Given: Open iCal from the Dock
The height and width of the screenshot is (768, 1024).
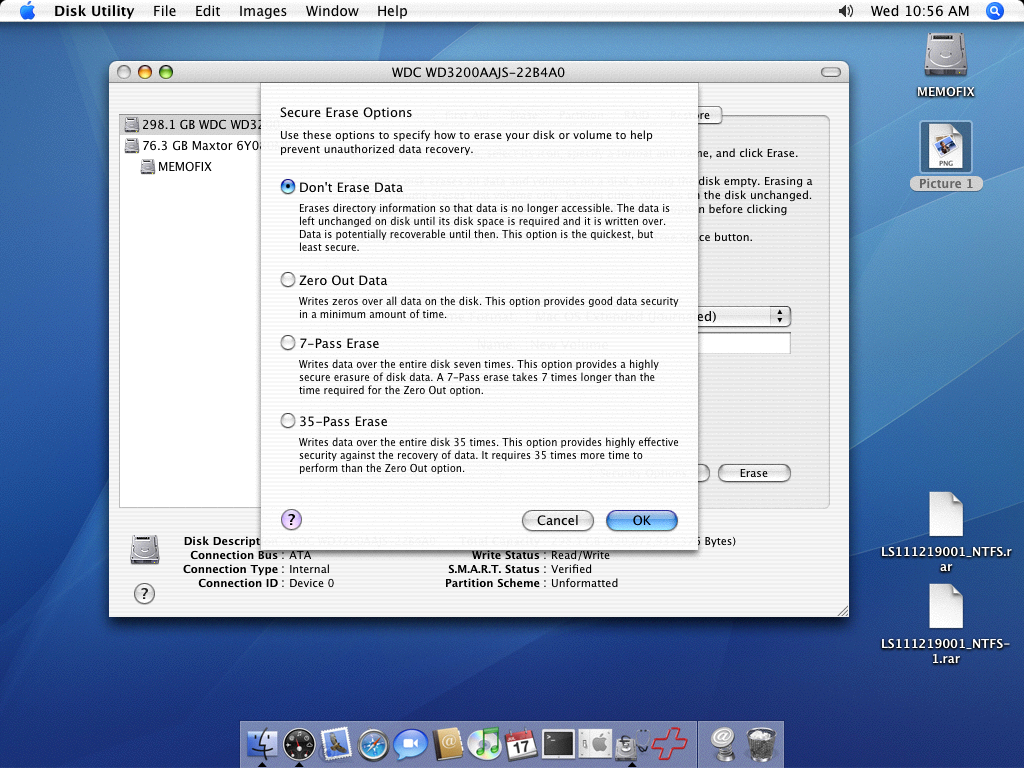Looking at the screenshot, I should click(520, 744).
